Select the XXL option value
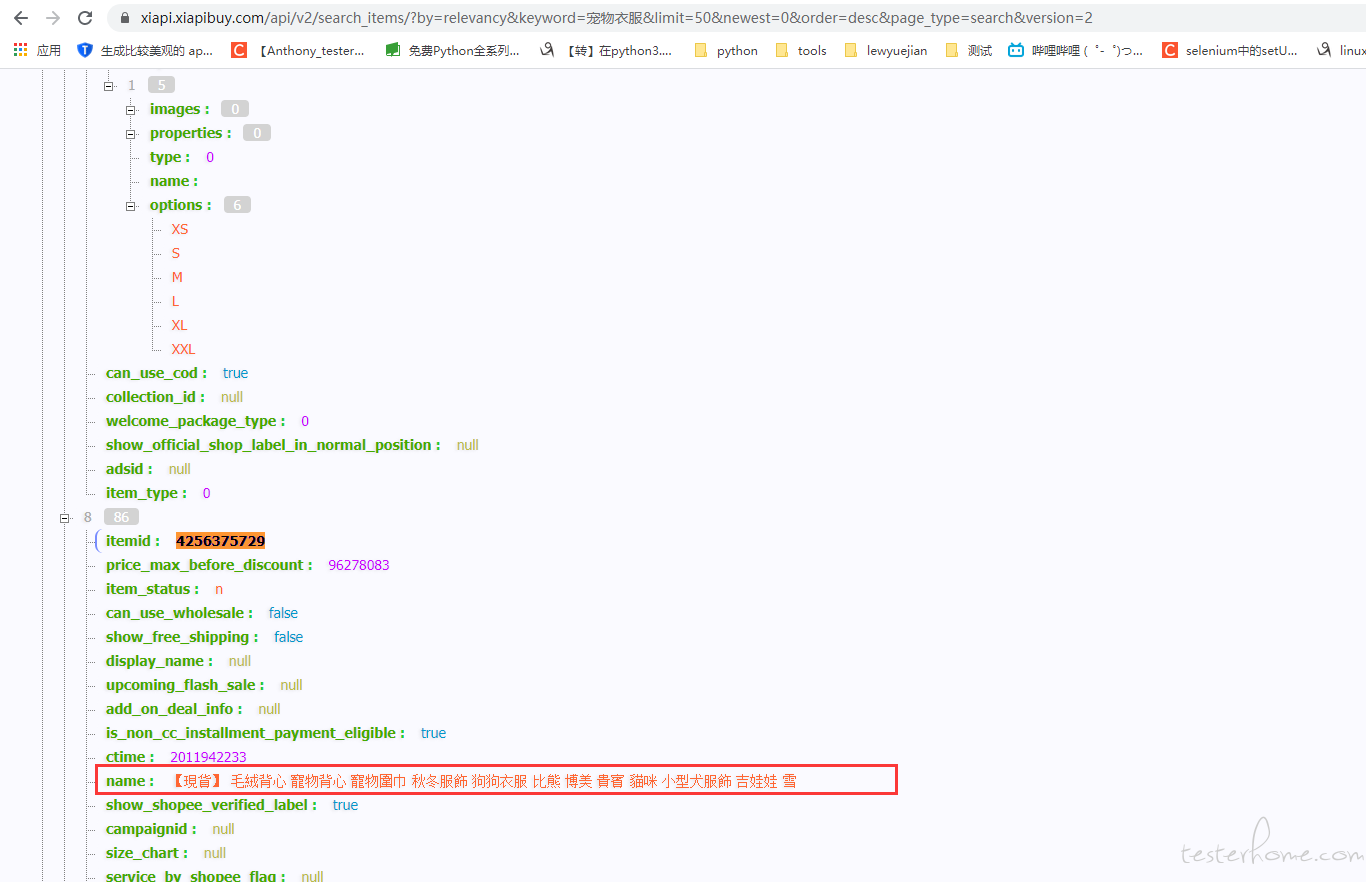This screenshot has height=882, width=1366. coord(183,349)
